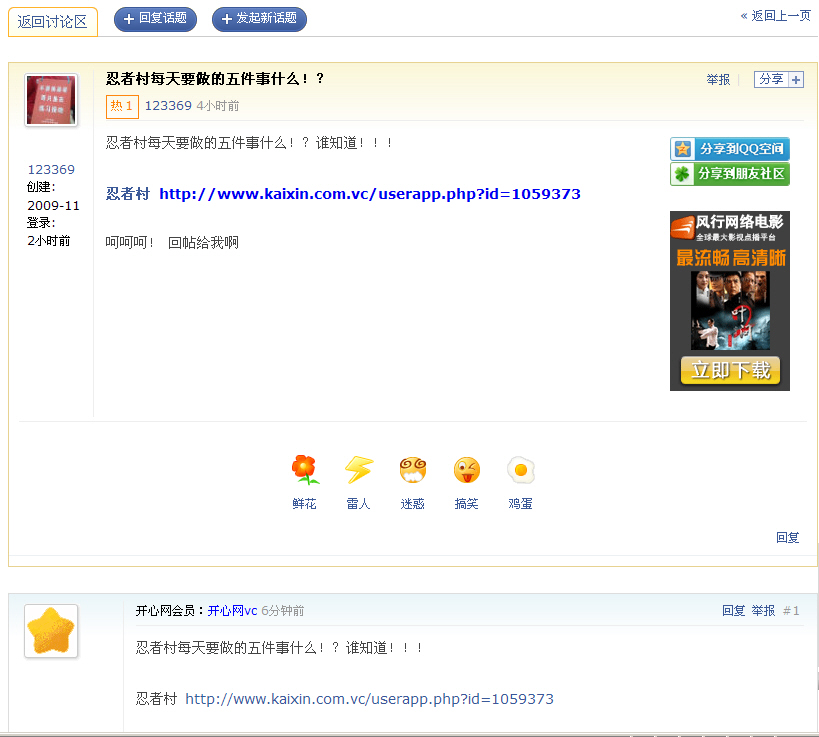Click the 4小时前 timestamp

coord(218,106)
